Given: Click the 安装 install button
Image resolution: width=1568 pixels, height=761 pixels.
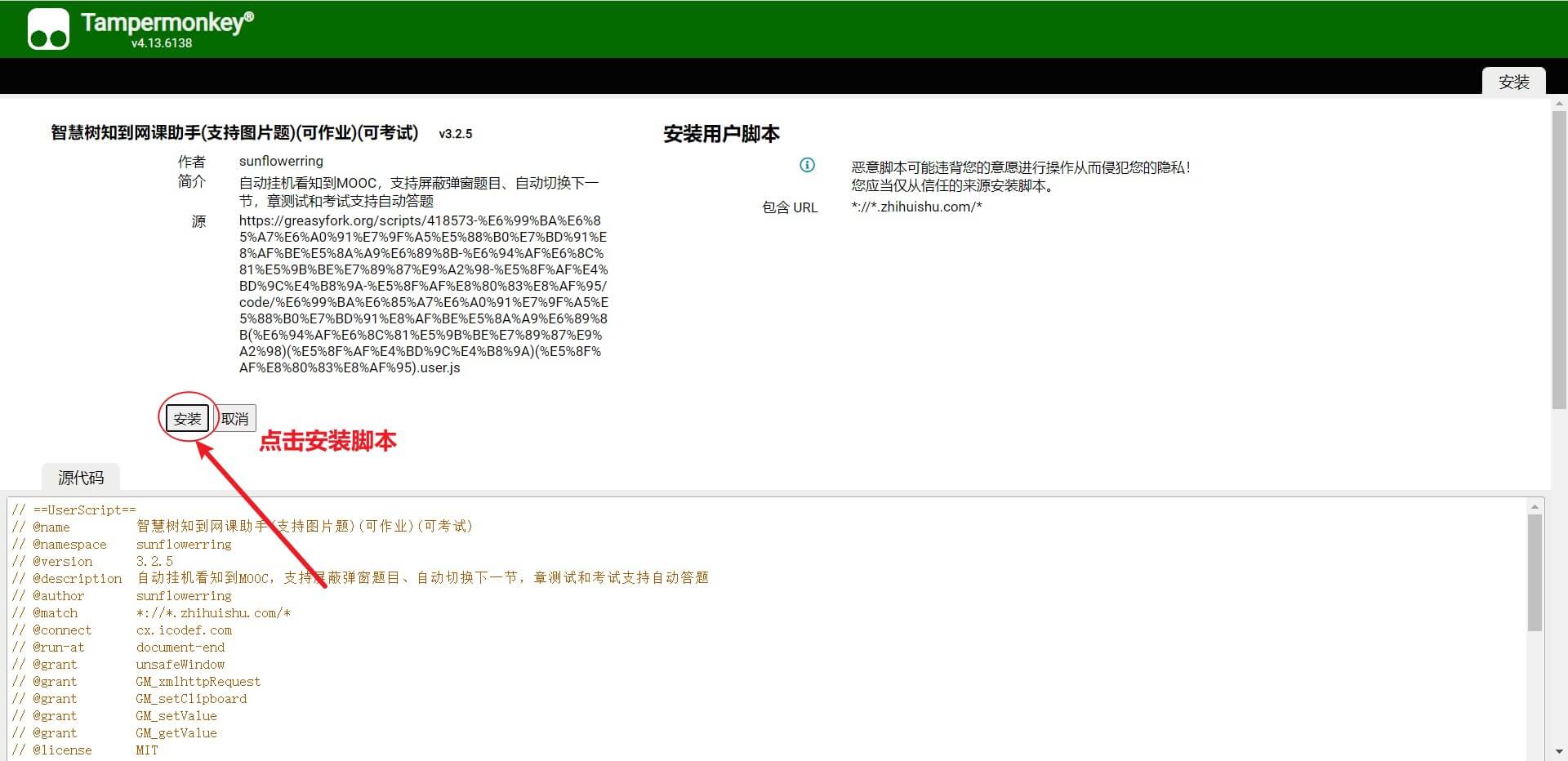Looking at the screenshot, I should click(x=187, y=419).
